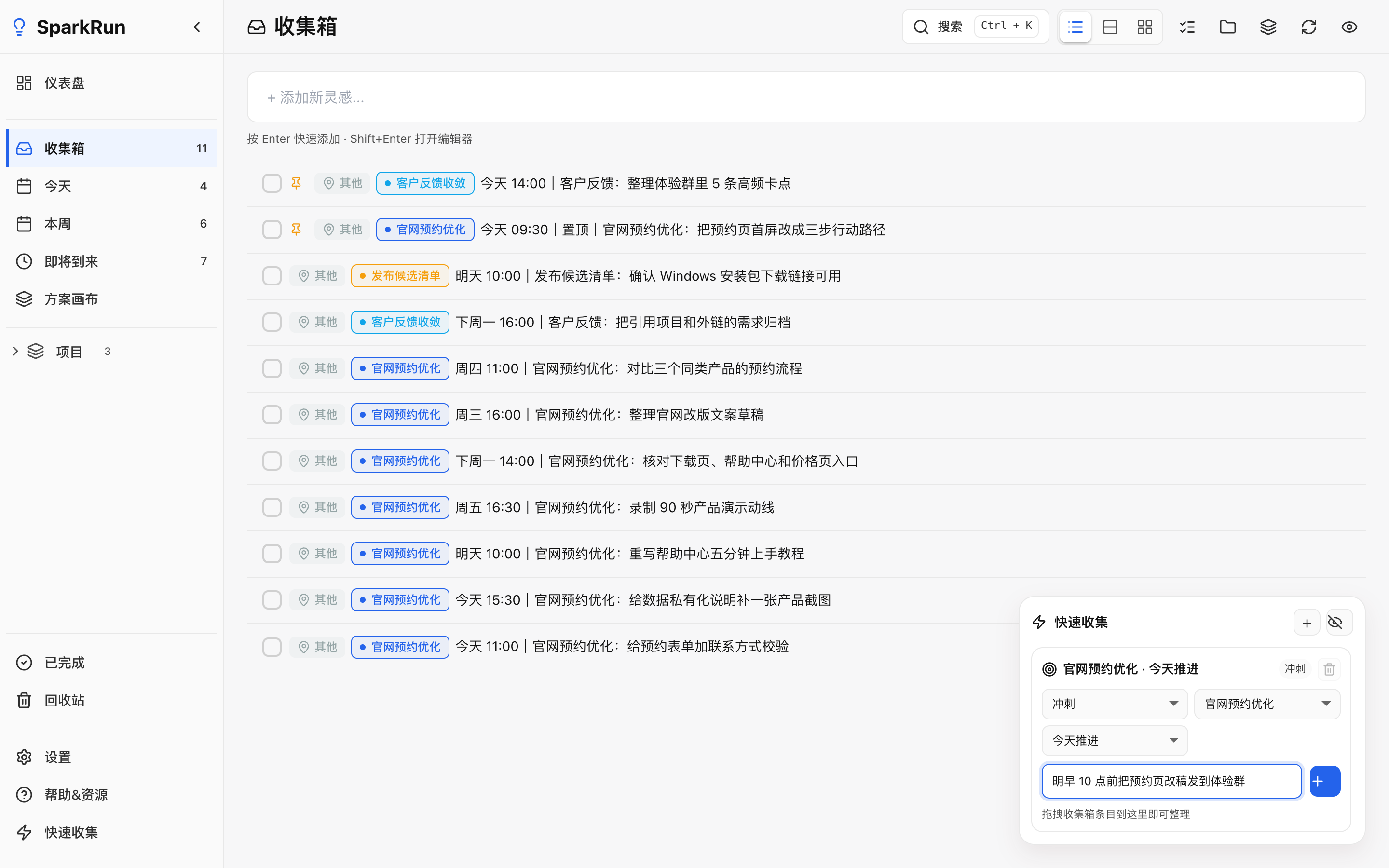Open the Trash (回收站)
This screenshot has height=868, width=1389.
tap(111, 700)
